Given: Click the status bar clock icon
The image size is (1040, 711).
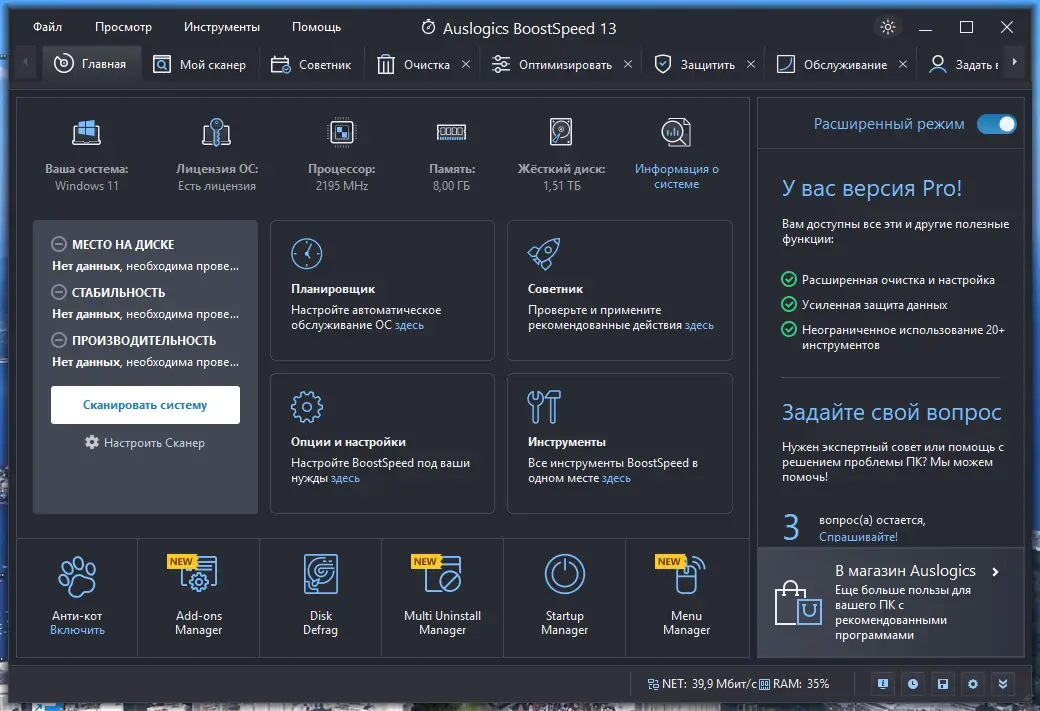Looking at the screenshot, I should click(913, 684).
